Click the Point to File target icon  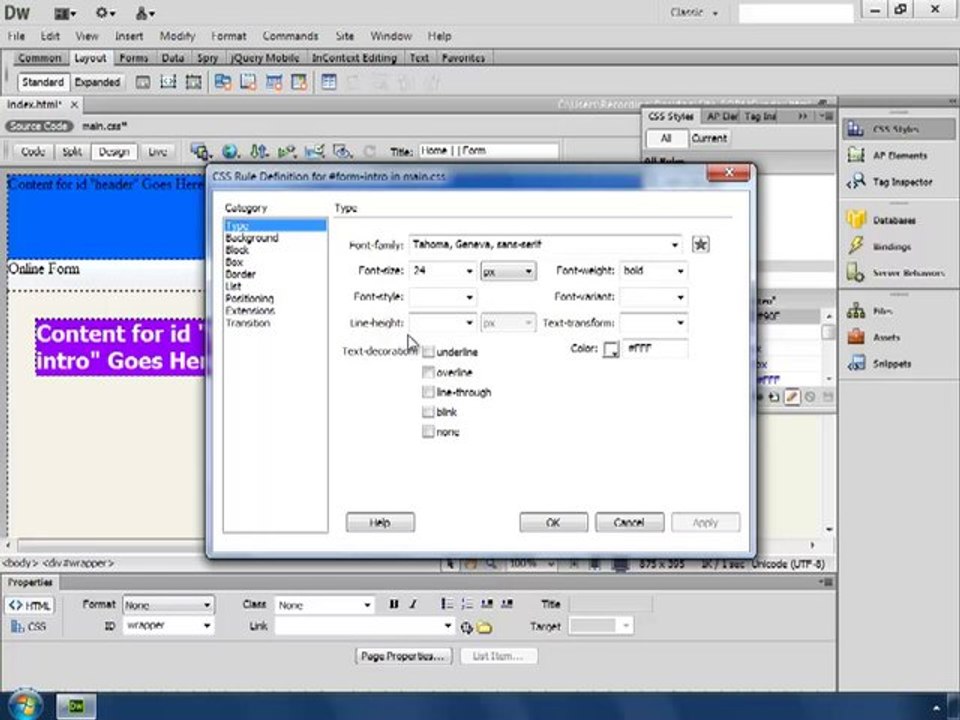click(467, 627)
